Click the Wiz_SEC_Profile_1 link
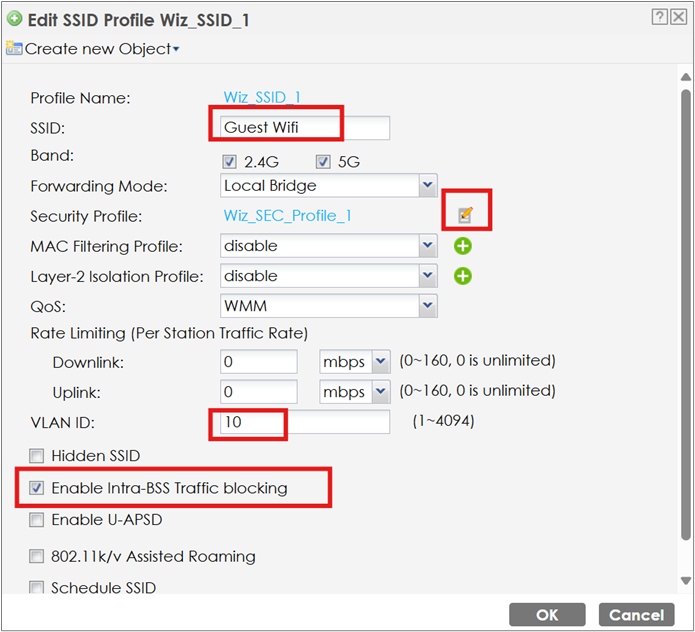 coord(288,216)
